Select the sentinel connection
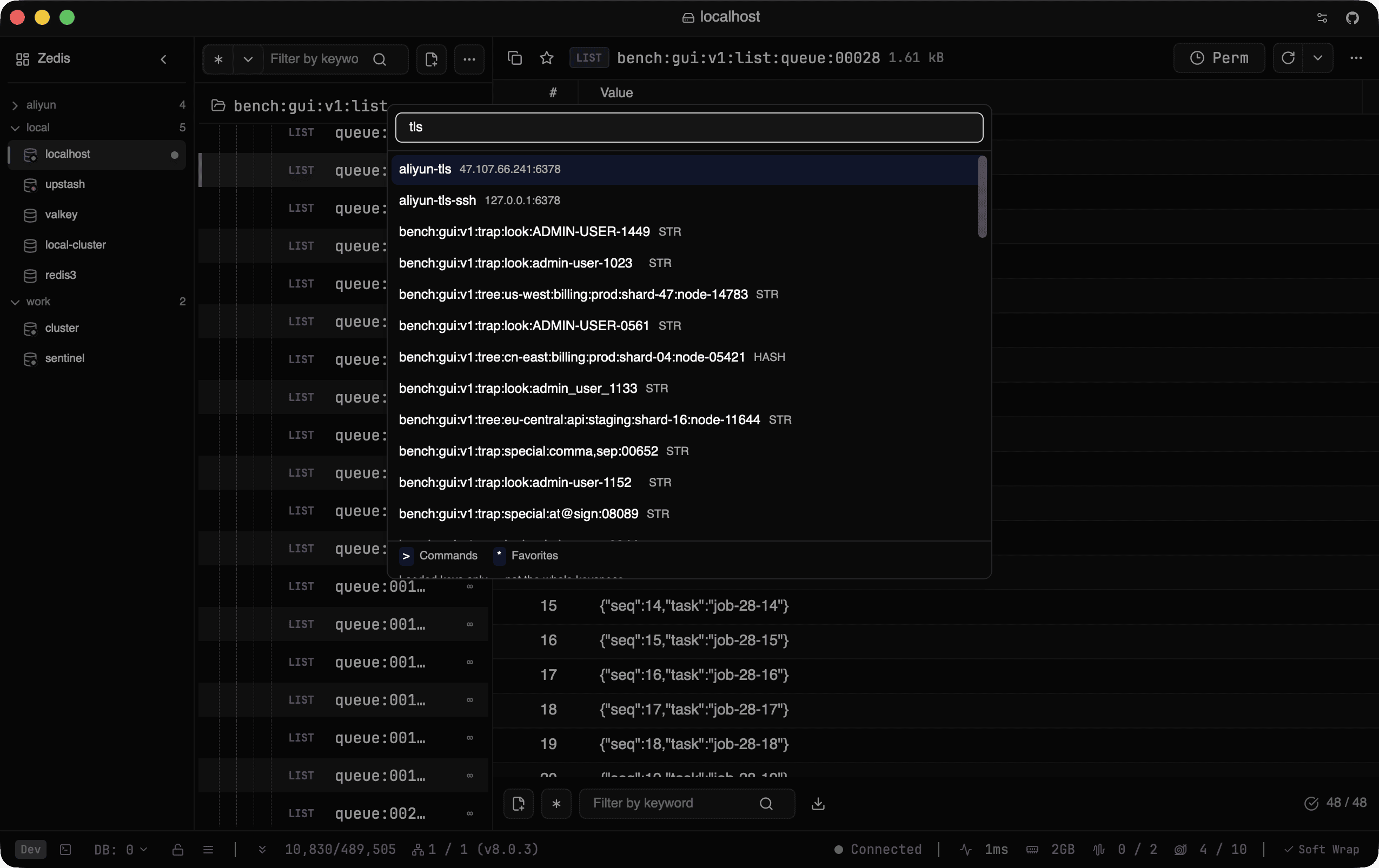This screenshot has width=1379, height=868. [97, 359]
